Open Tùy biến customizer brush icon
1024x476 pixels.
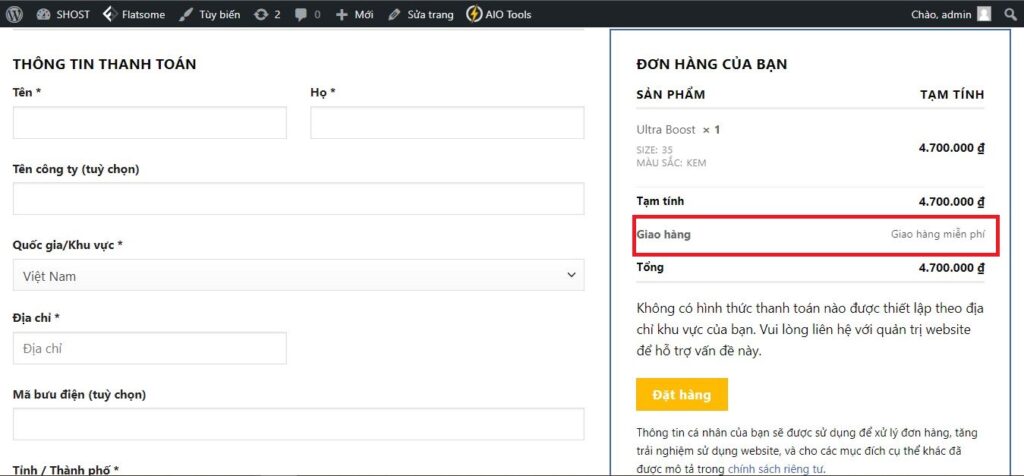click(187, 15)
